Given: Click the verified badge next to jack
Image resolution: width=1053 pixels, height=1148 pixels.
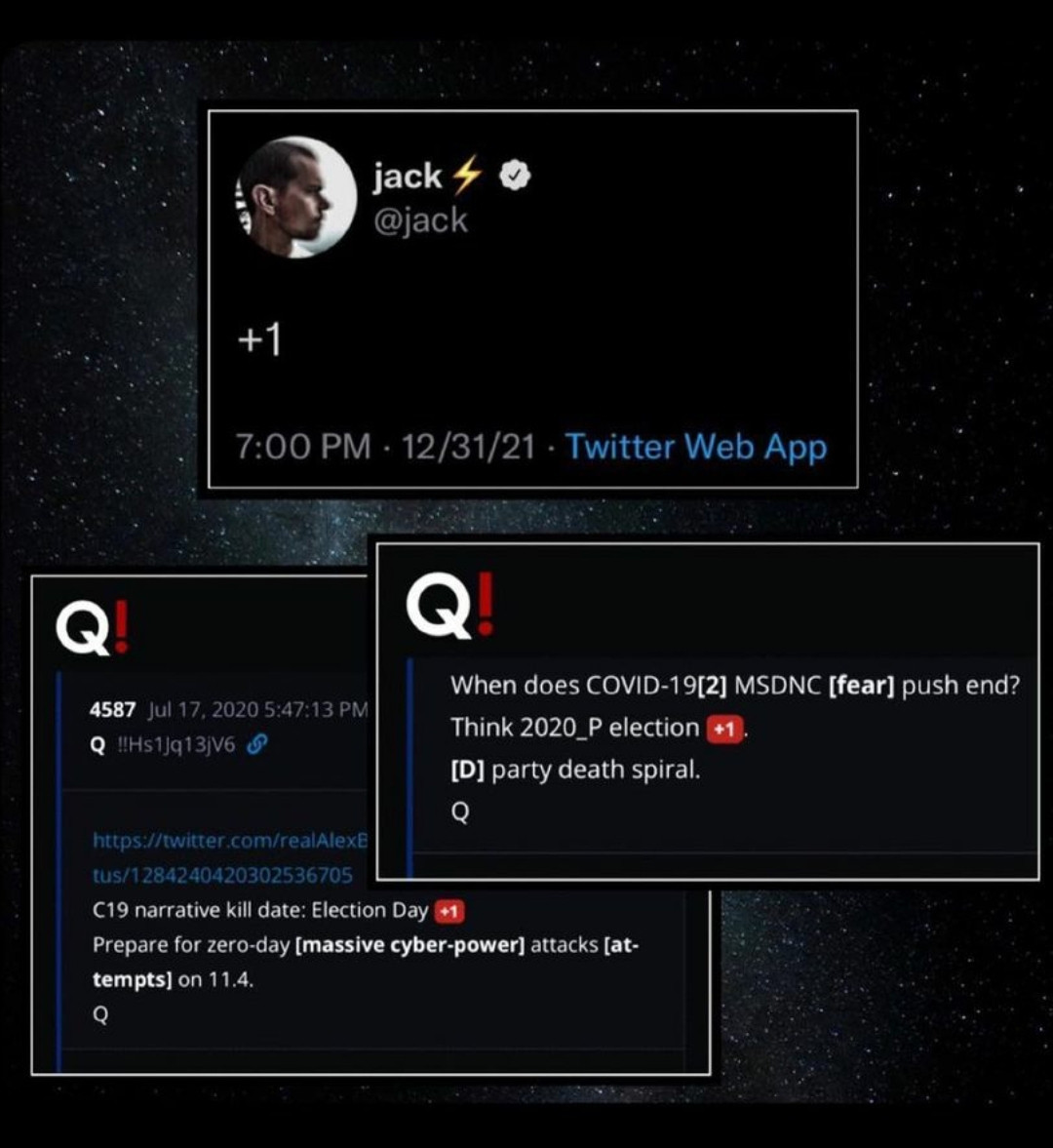Looking at the screenshot, I should point(515,176).
